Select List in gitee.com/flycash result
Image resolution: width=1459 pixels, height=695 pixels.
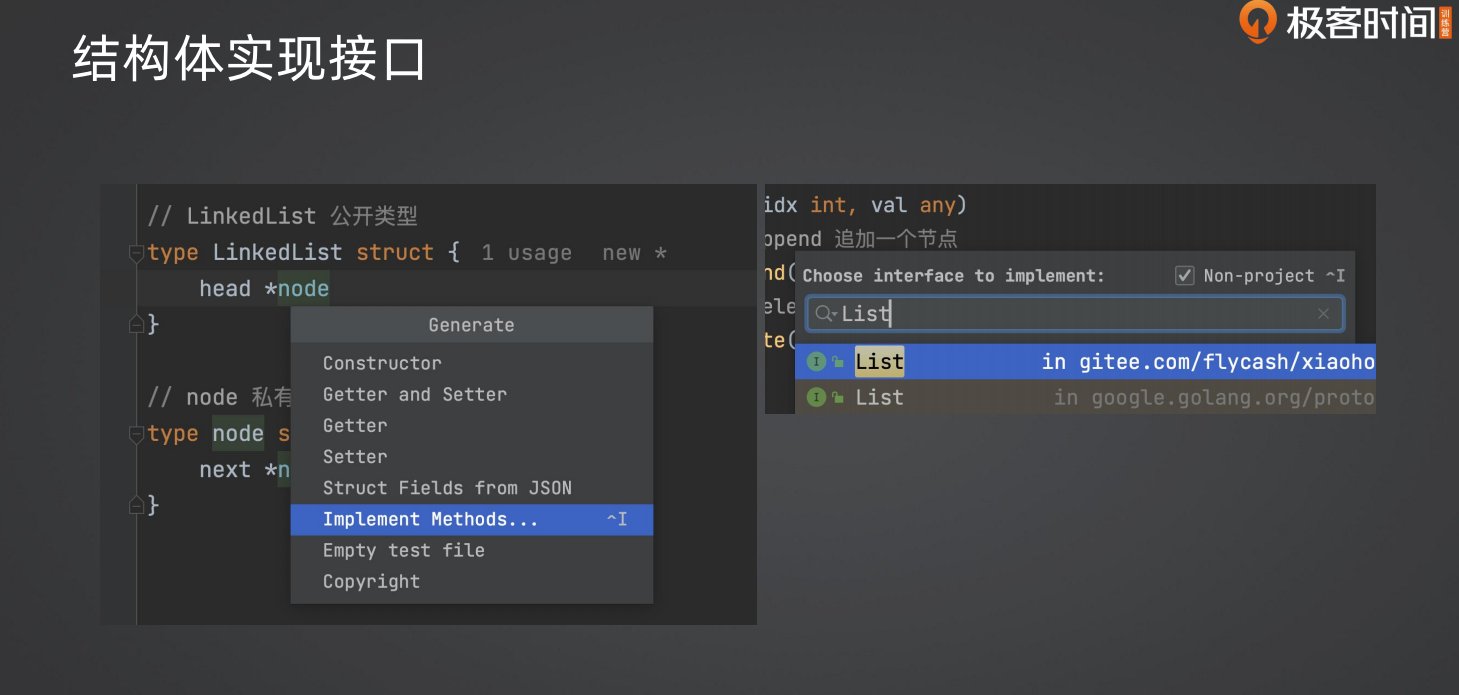click(x=1085, y=362)
